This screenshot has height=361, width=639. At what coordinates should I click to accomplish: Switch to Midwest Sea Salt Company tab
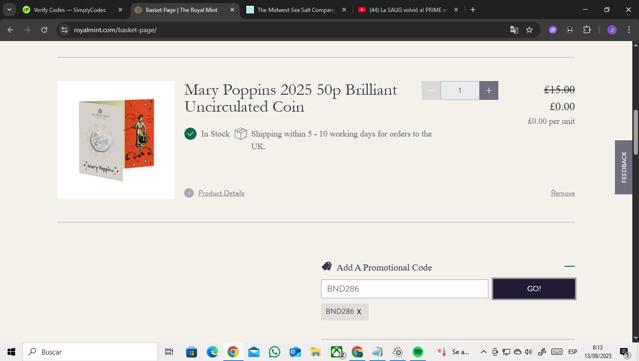click(295, 10)
